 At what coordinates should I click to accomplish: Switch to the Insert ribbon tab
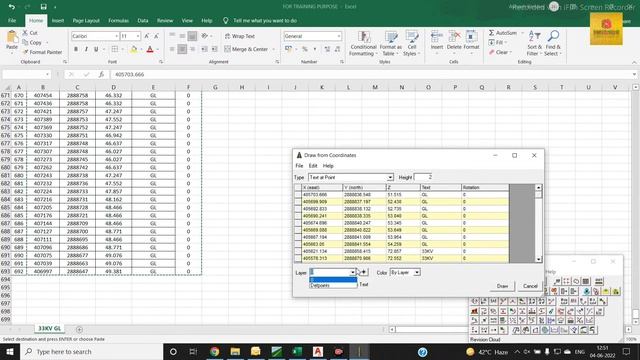(x=58, y=20)
